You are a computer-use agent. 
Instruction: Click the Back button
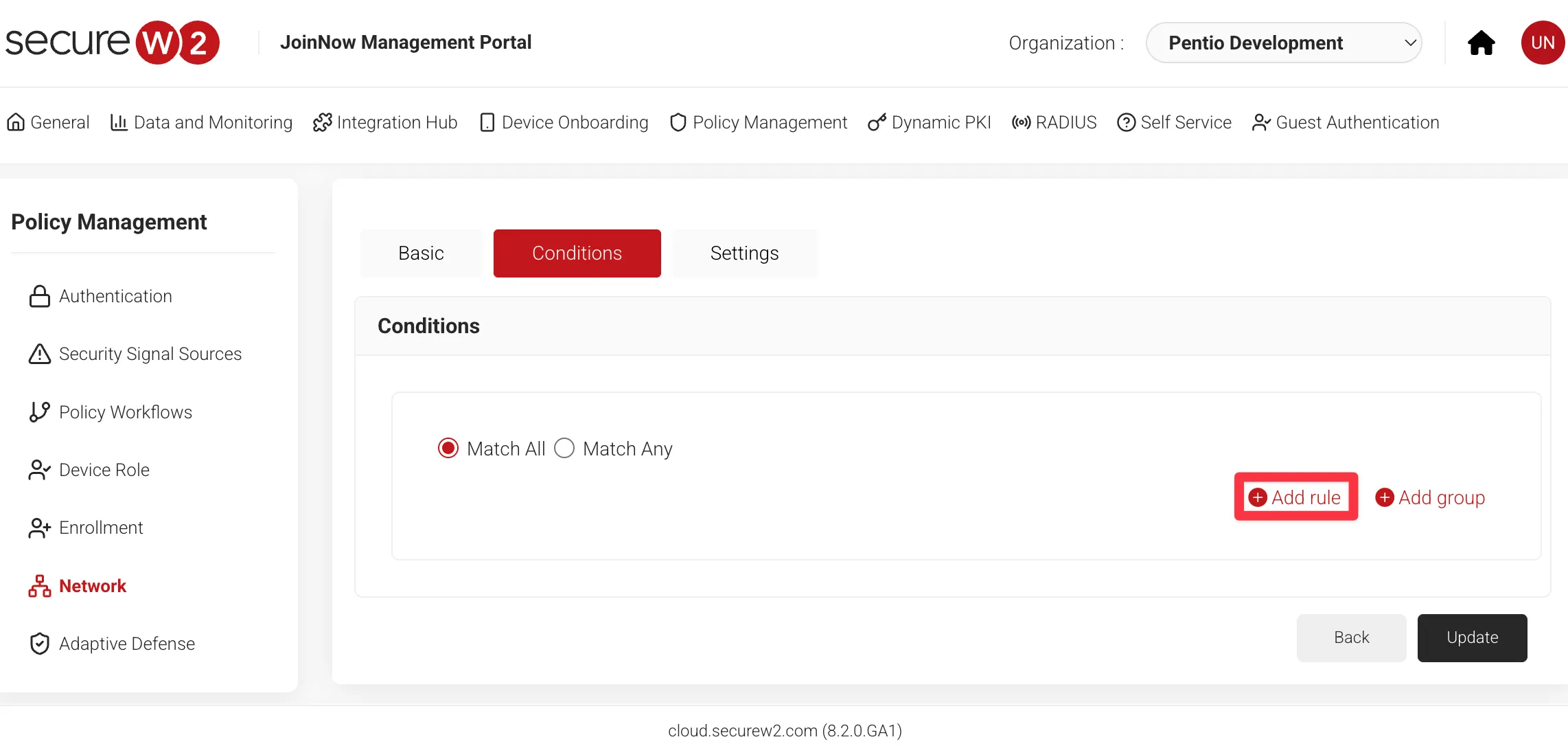tap(1350, 637)
